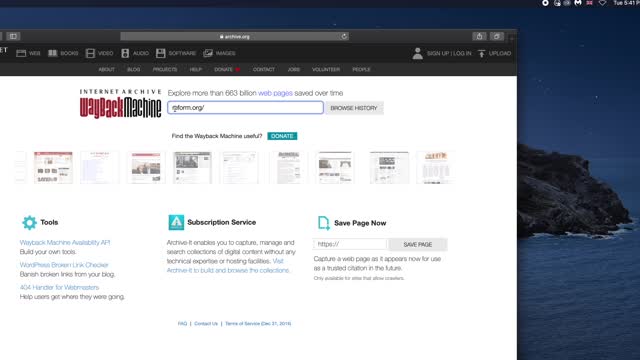Open the third site thumbnail with photo
Screen dimensions: 640x360
(146, 167)
